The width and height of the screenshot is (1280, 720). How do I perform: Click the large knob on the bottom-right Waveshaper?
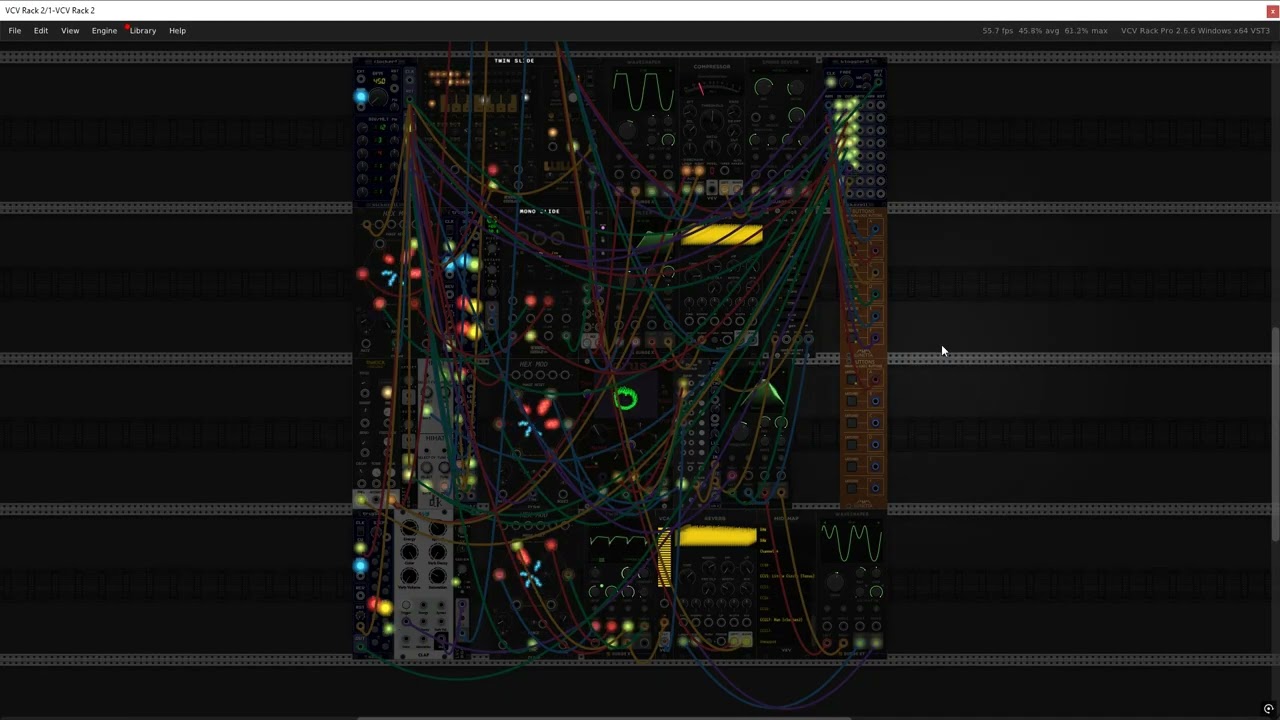[835, 582]
